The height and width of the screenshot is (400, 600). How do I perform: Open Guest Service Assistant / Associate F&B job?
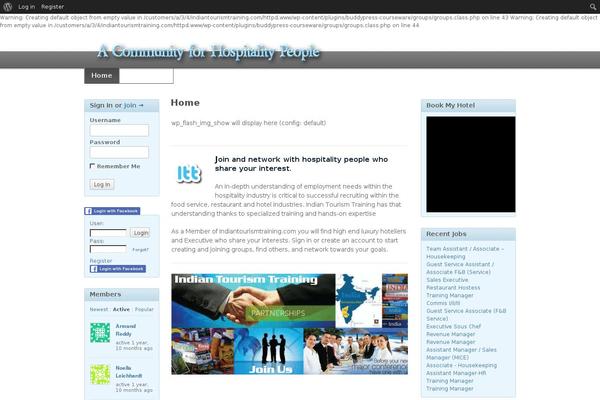coord(460,268)
